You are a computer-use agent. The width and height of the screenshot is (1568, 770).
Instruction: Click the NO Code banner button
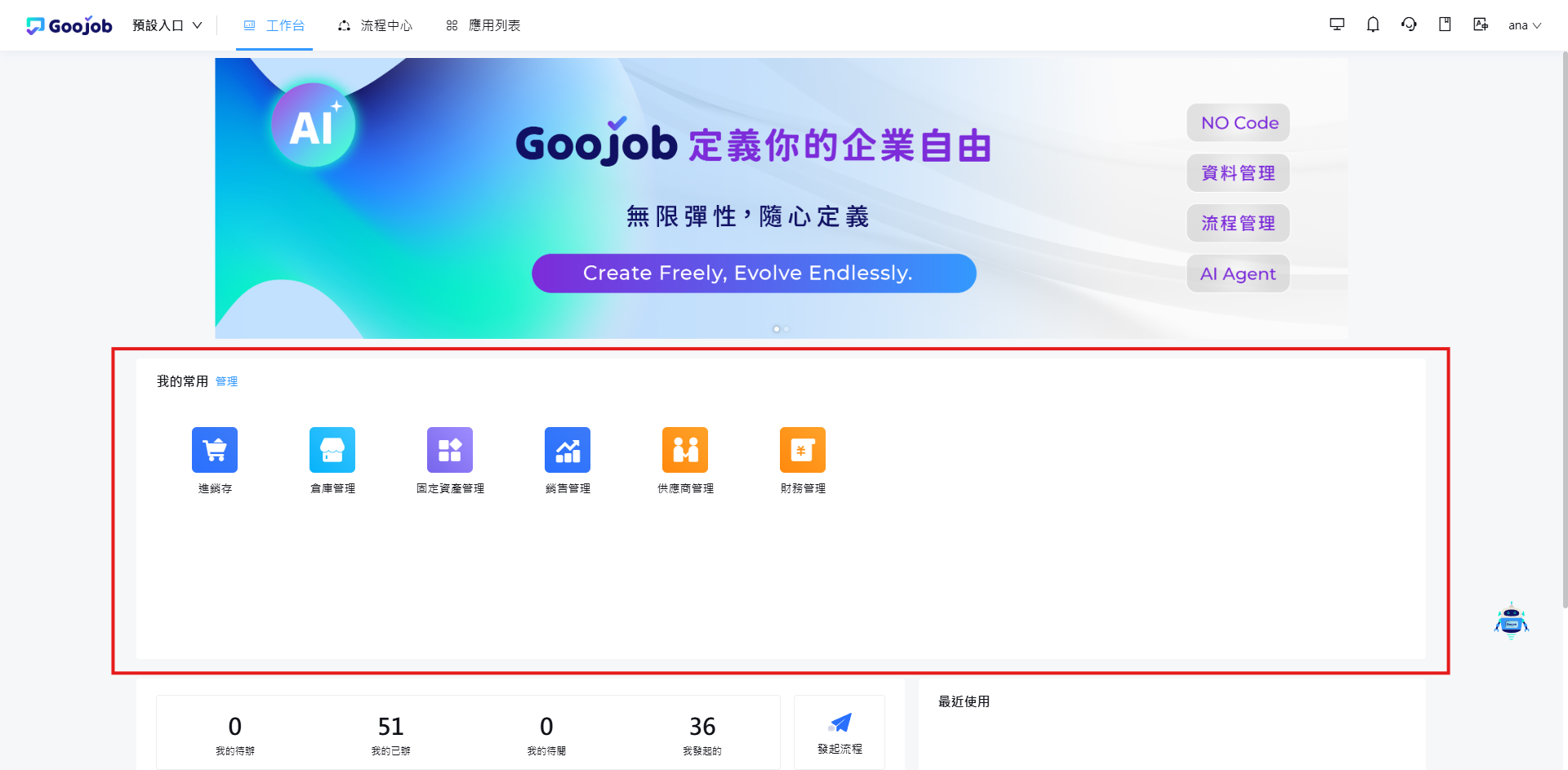(x=1239, y=122)
